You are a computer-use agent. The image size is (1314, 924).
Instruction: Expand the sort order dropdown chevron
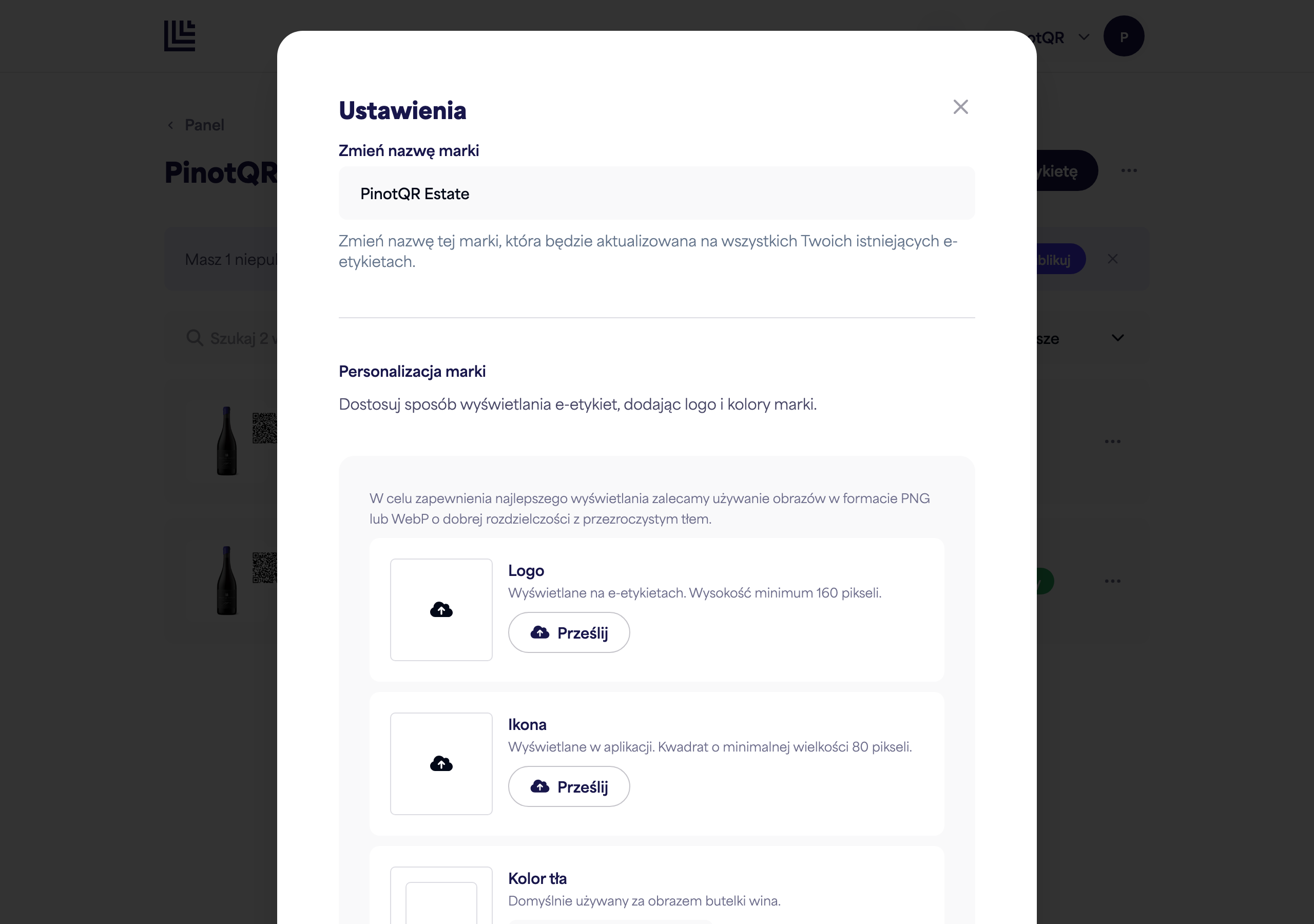(x=1118, y=338)
